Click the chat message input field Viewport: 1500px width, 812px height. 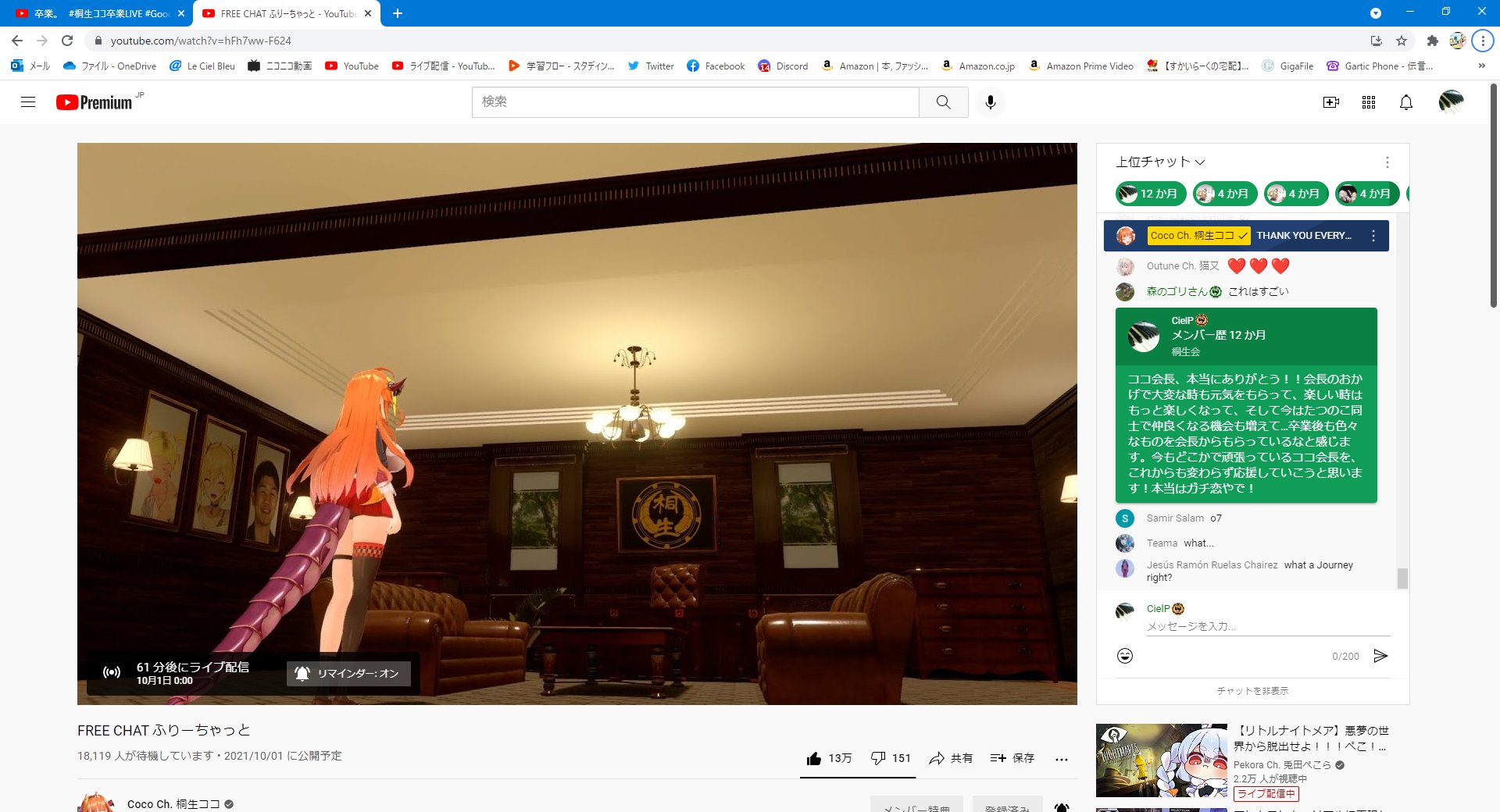coord(1268,626)
